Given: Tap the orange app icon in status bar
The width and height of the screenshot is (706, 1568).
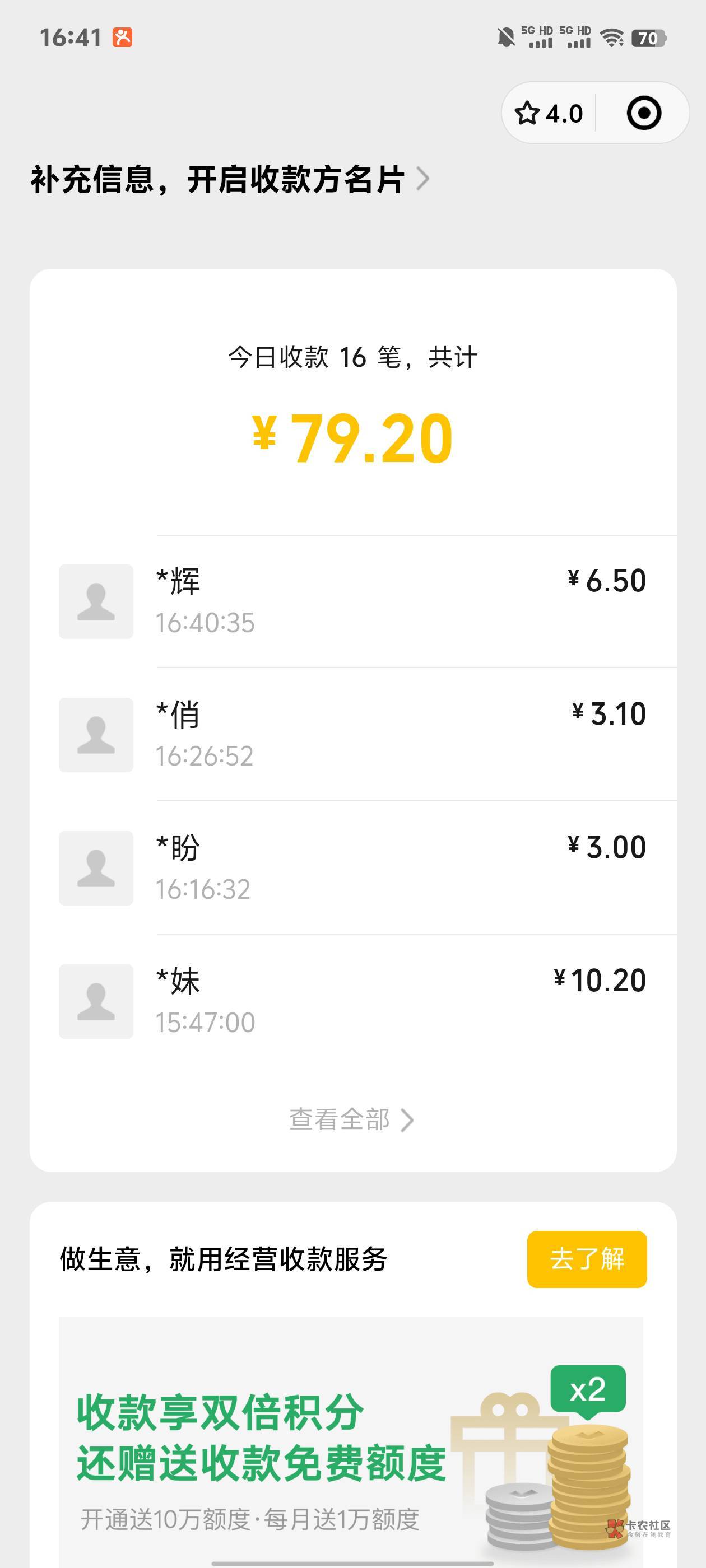Looking at the screenshot, I should click(x=123, y=38).
